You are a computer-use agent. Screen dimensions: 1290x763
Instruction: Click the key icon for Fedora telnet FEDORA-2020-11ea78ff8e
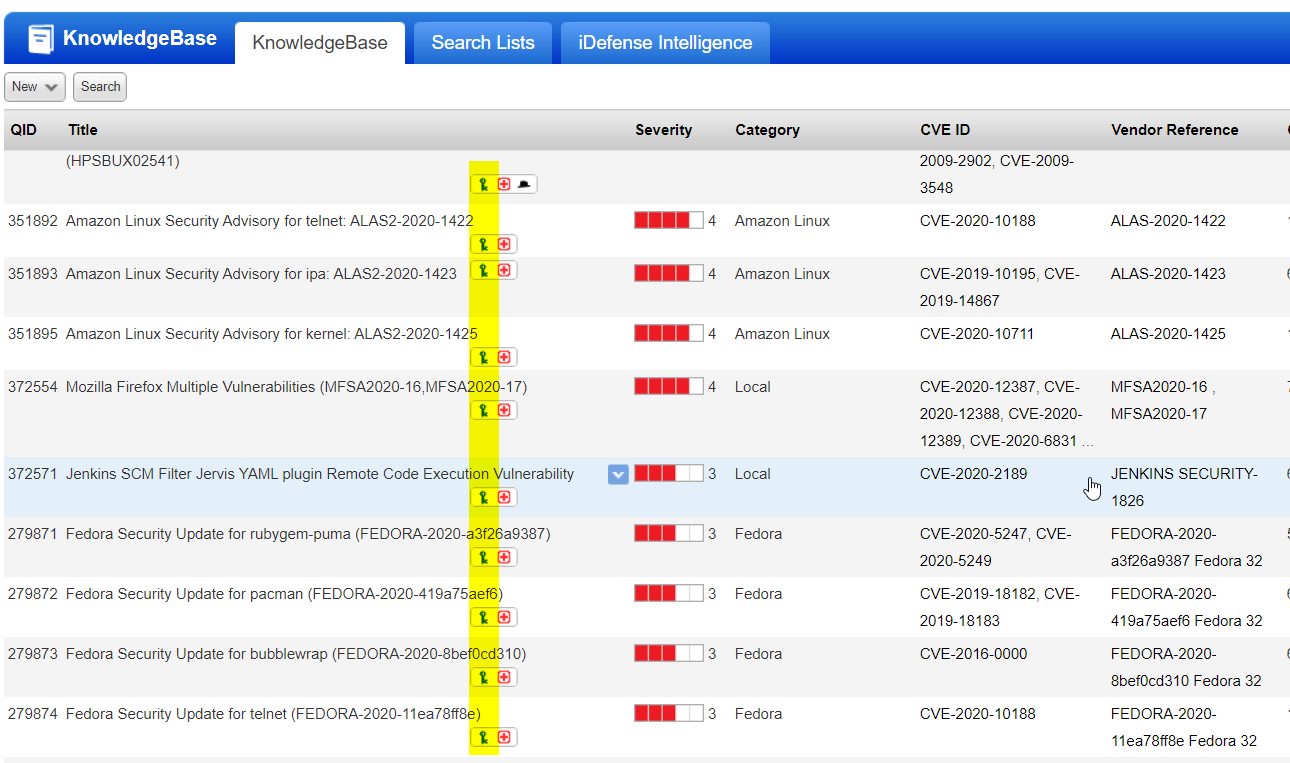[x=482, y=737]
